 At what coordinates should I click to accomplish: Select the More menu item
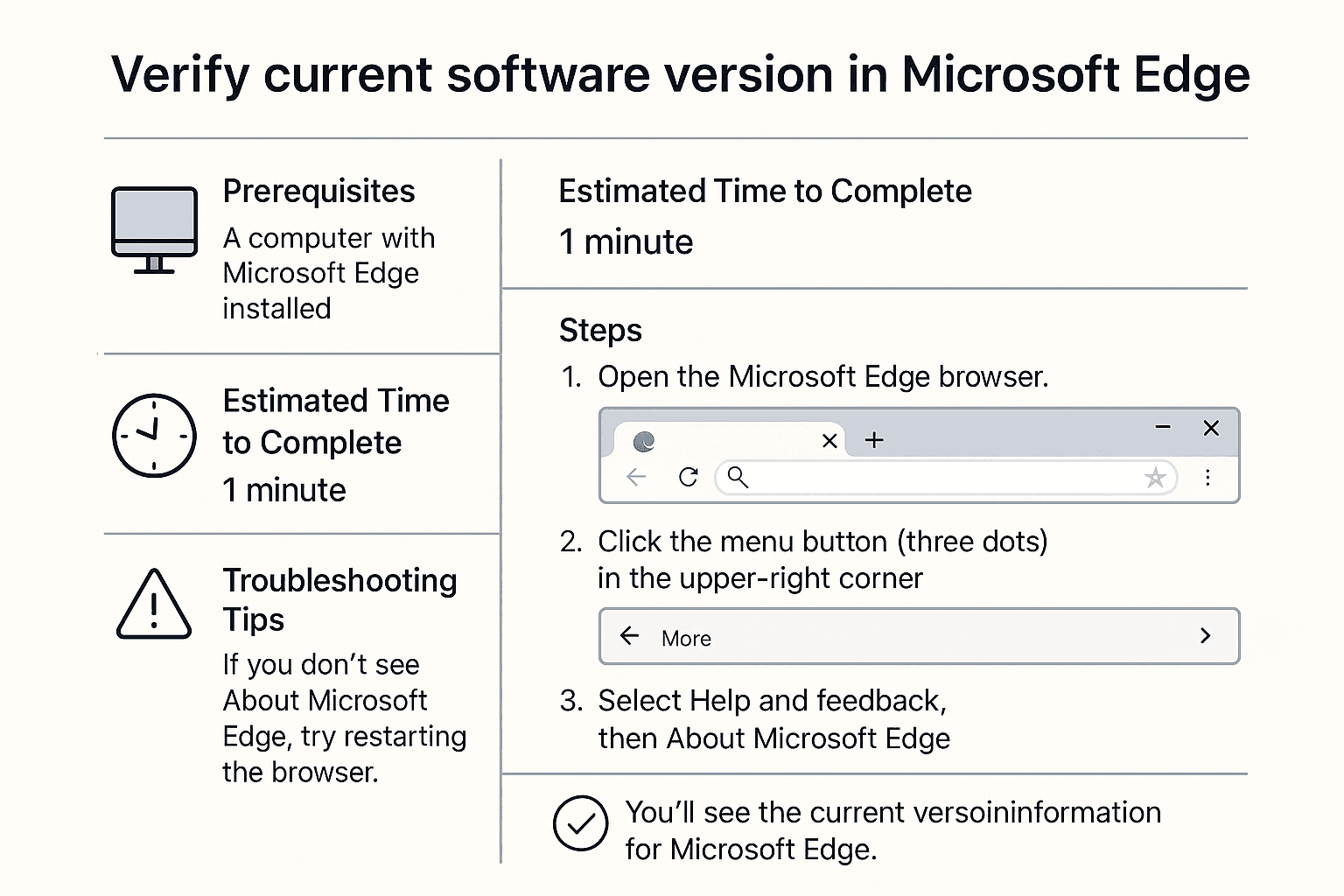click(687, 639)
